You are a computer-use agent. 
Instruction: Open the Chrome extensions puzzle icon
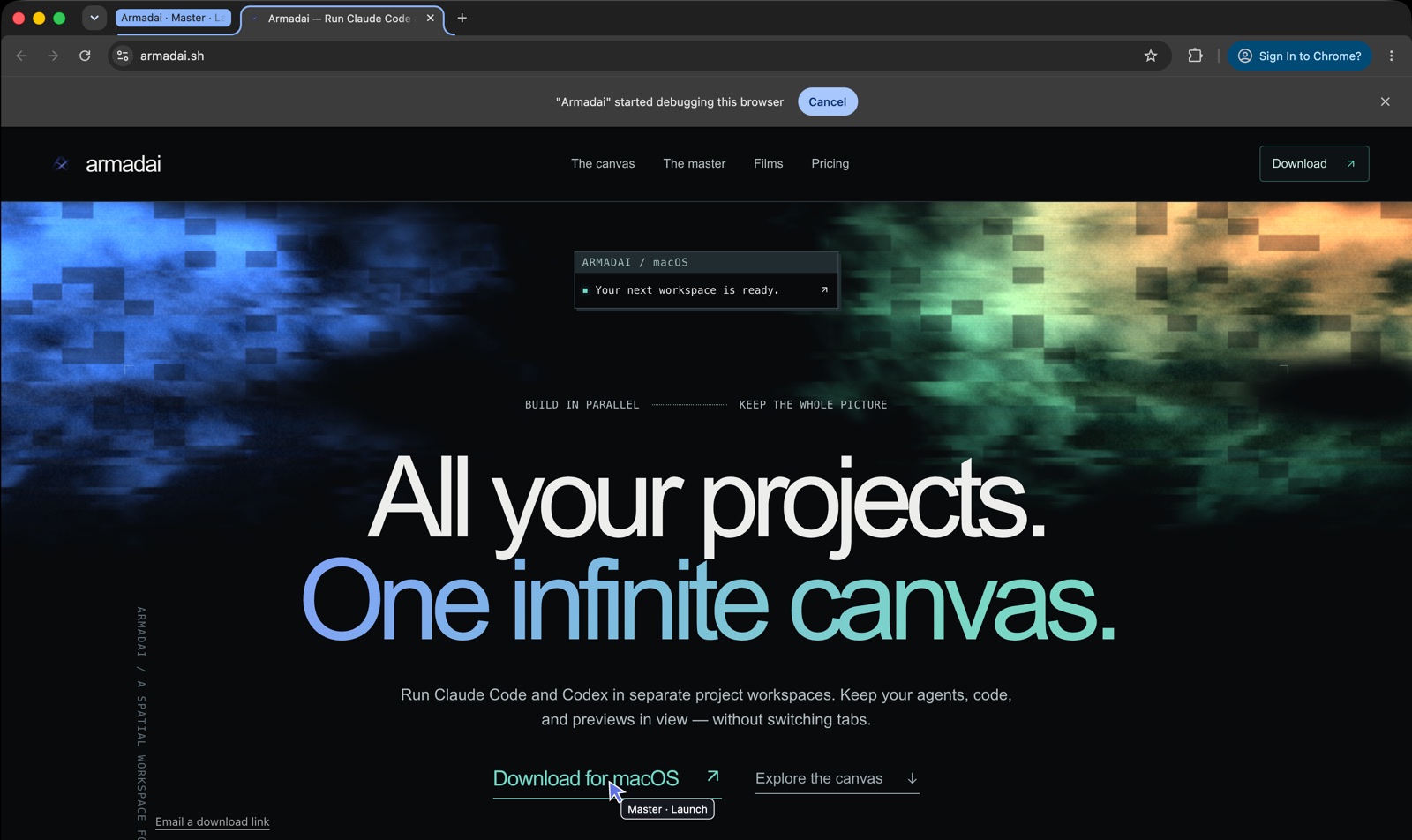point(1195,56)
